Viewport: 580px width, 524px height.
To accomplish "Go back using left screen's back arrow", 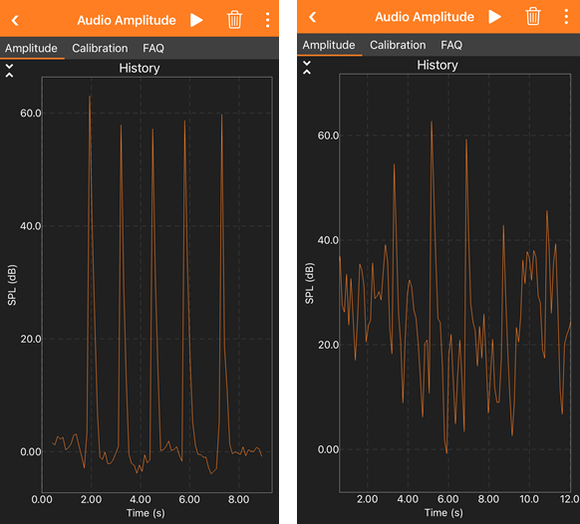I will pyautogui.click(x=15, y=20).
